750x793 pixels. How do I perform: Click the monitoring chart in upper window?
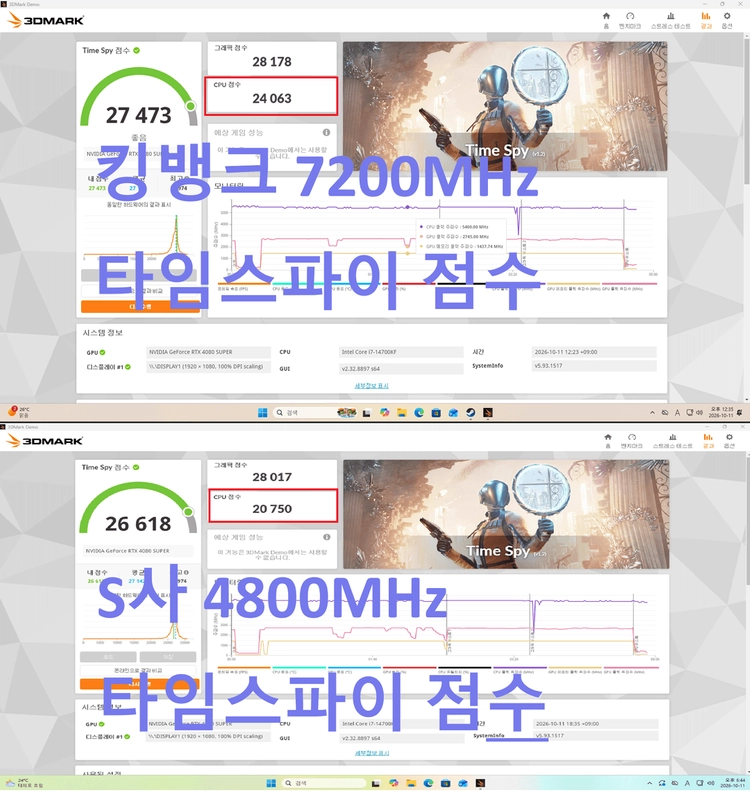point(443,237)
